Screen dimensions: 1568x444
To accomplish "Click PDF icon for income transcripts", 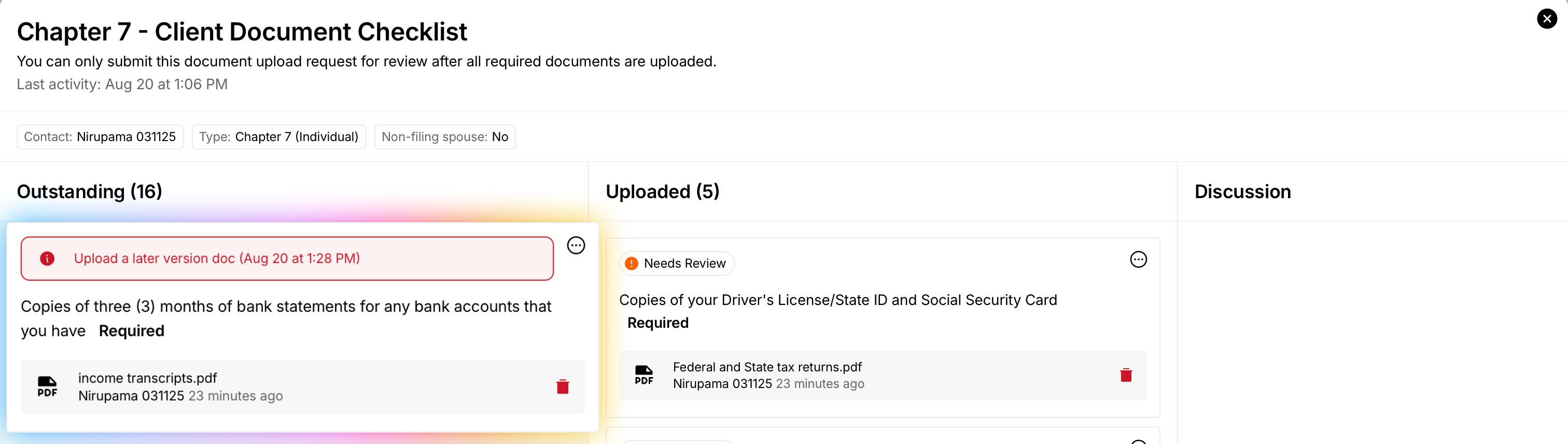I will (x=48, y=387).
